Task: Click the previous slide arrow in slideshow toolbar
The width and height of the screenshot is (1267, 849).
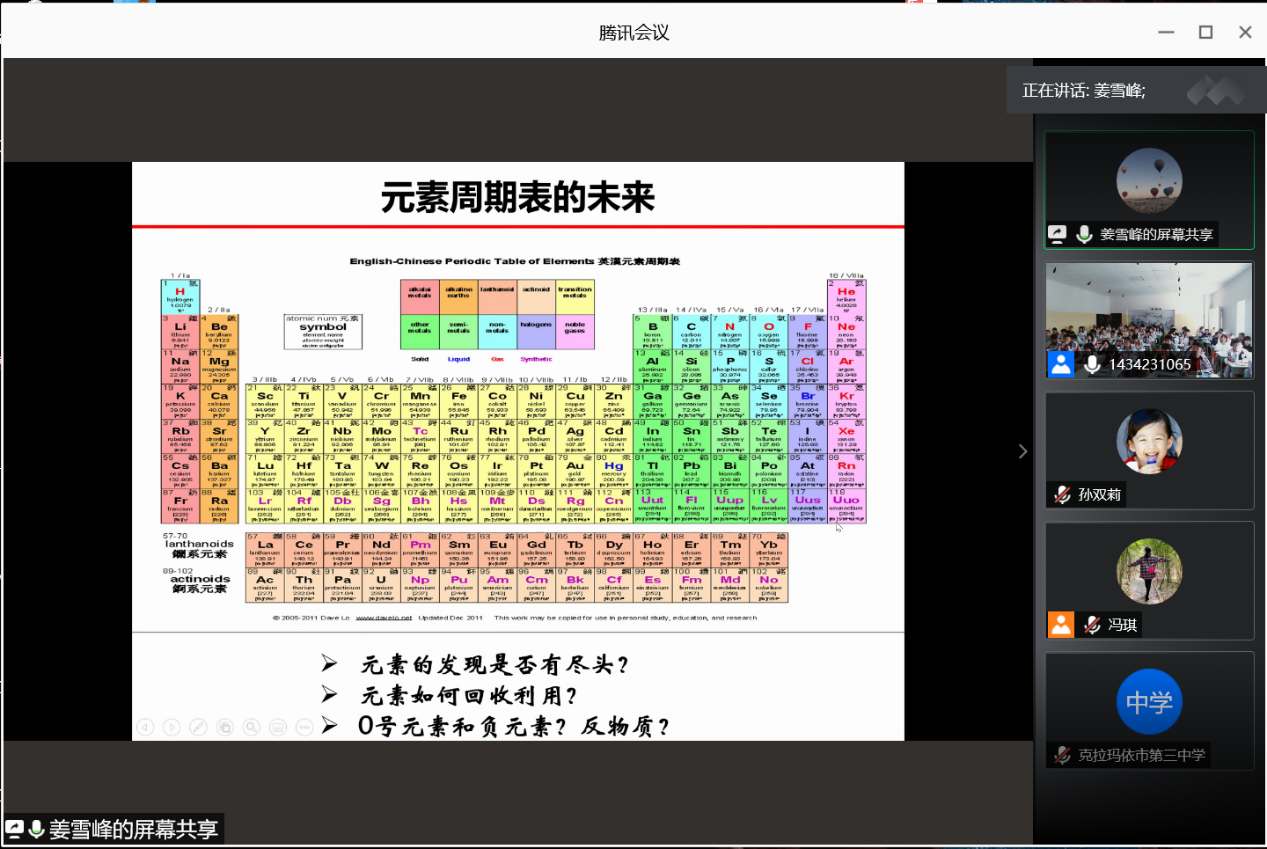Action: click(x=145, y=727)
